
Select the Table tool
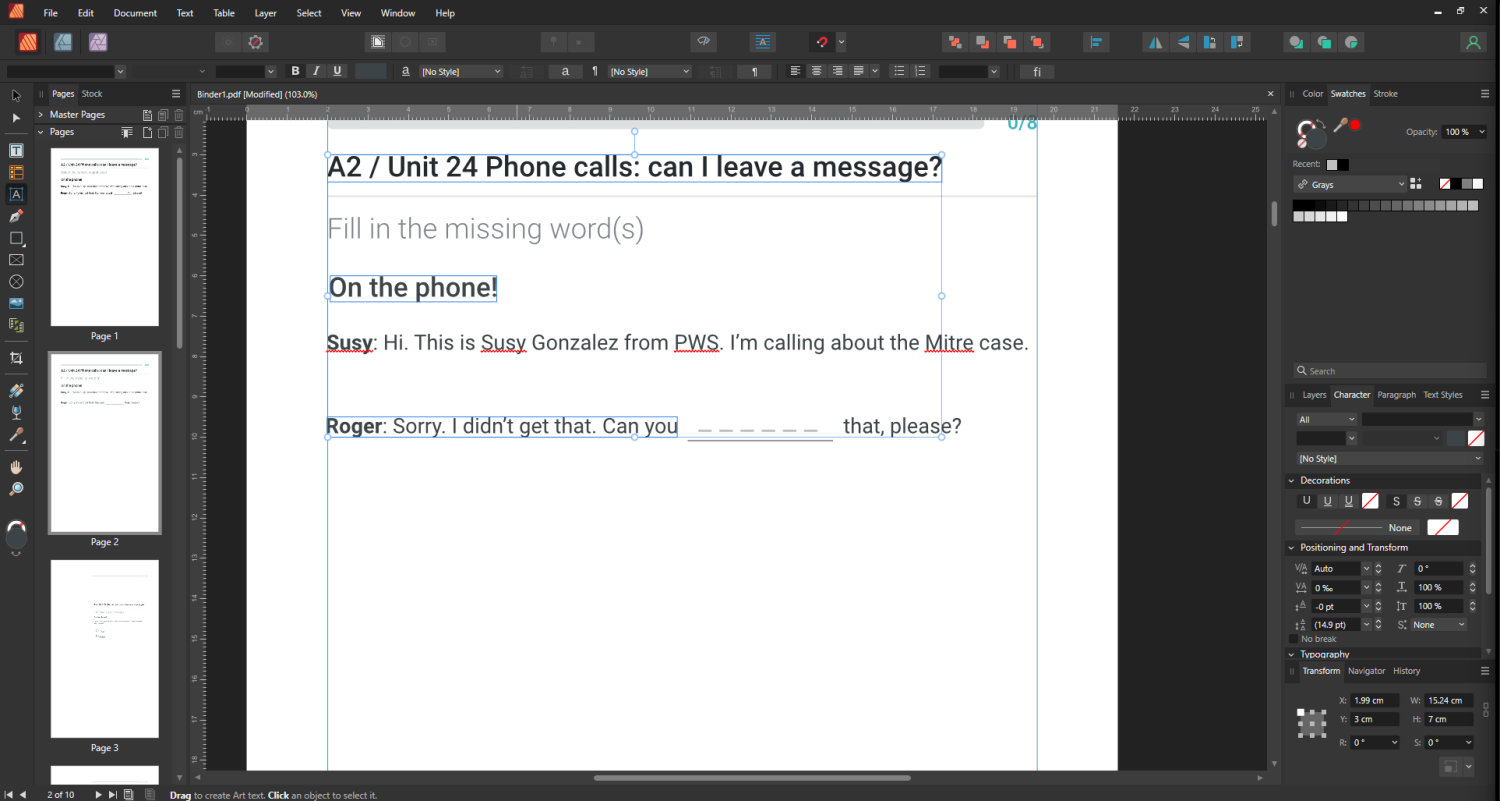coord(16,172)
